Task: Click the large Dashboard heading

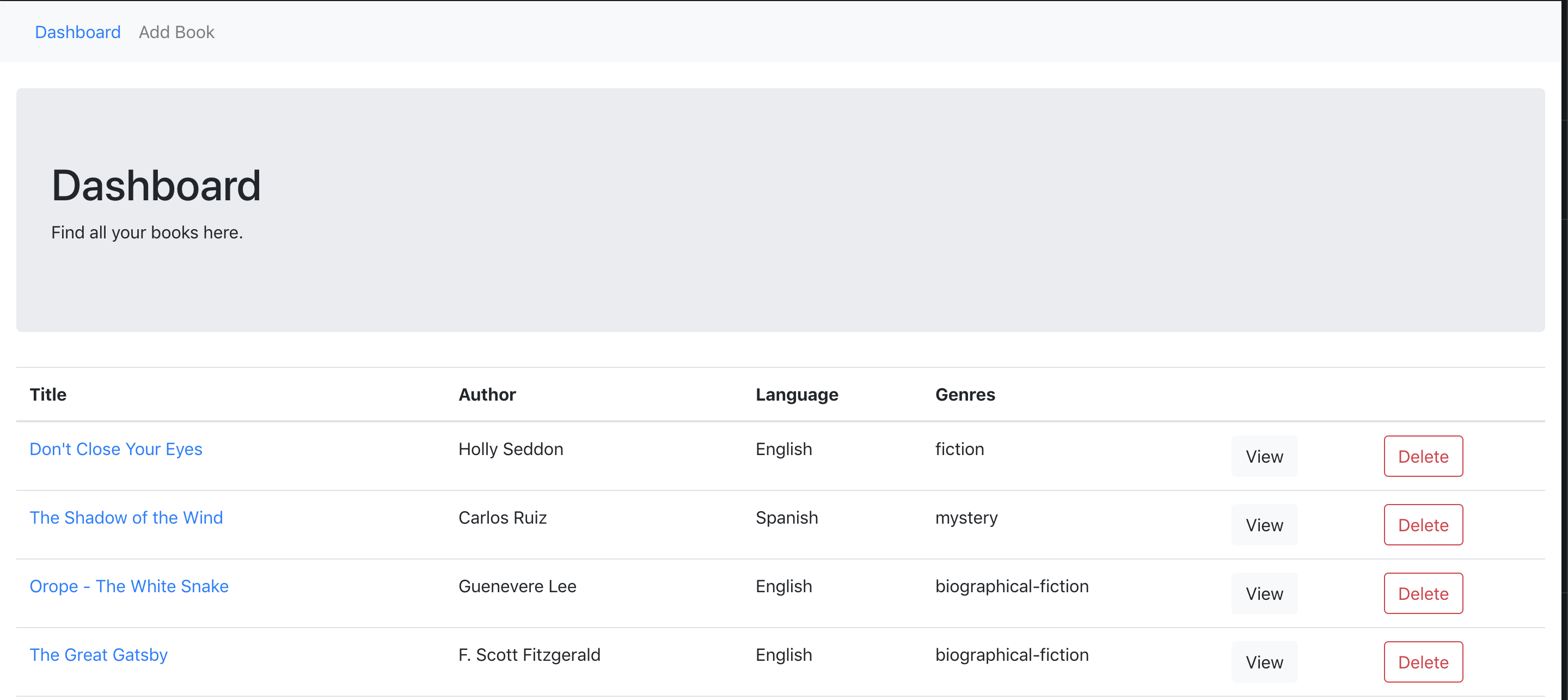Action: pos(156,185)
